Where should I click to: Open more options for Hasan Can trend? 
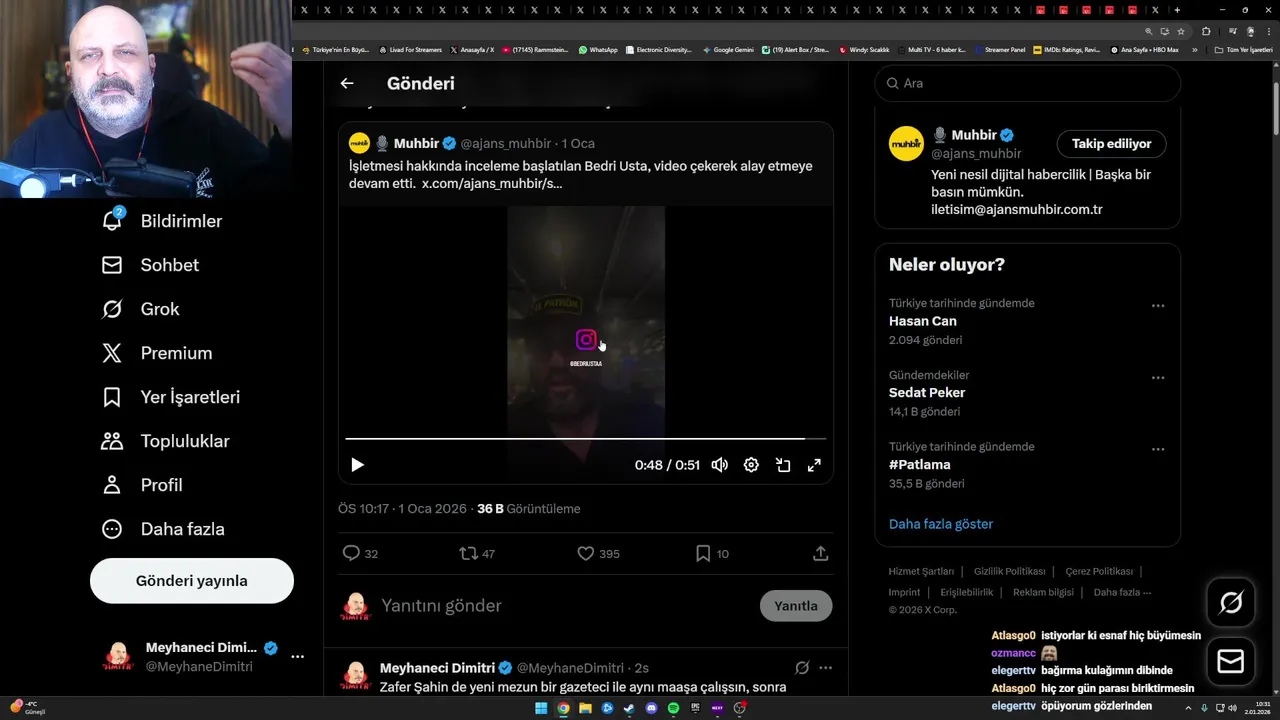(x=1158, y=306)
